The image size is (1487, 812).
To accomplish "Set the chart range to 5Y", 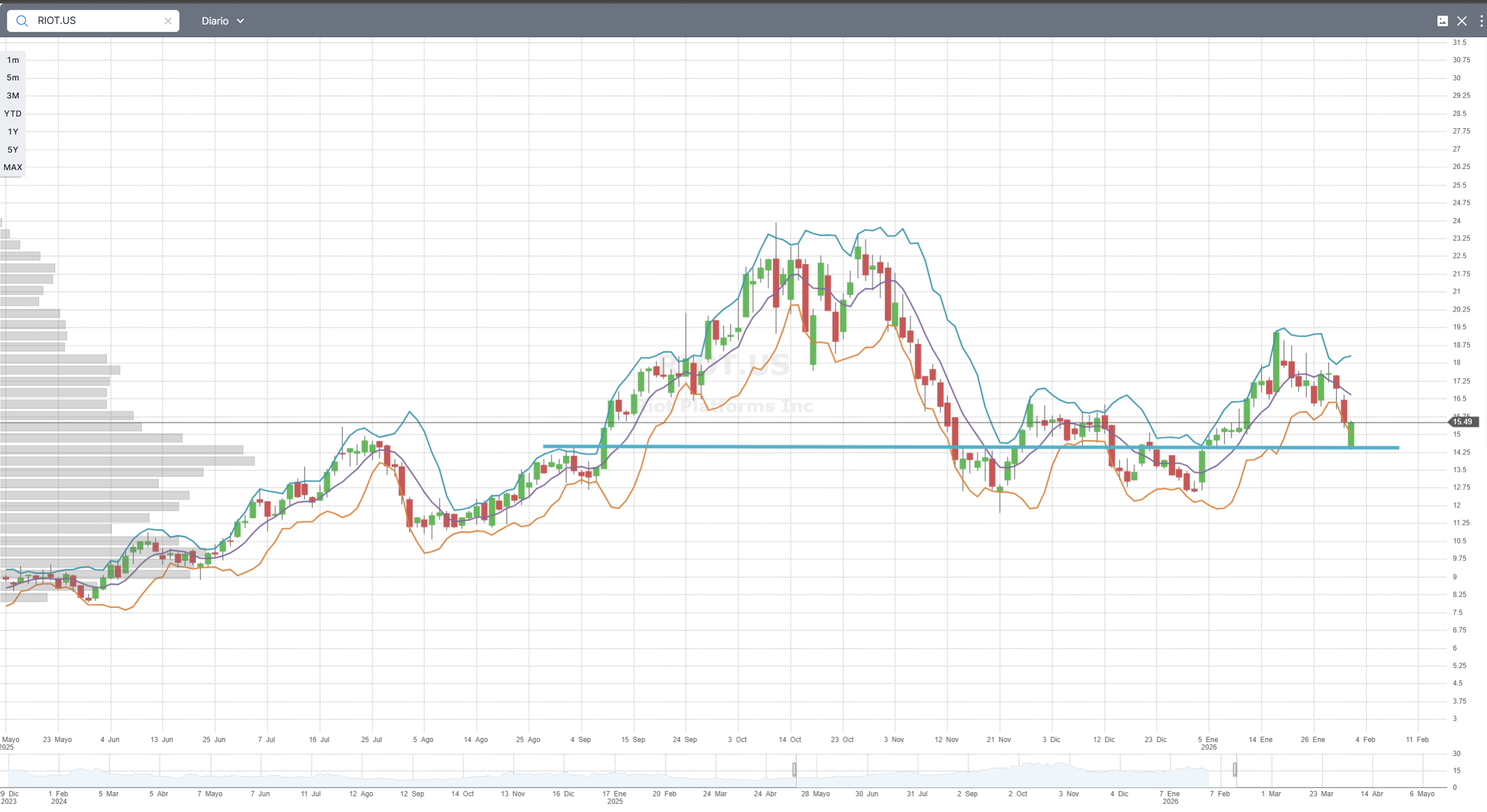I will pos(13,150).
